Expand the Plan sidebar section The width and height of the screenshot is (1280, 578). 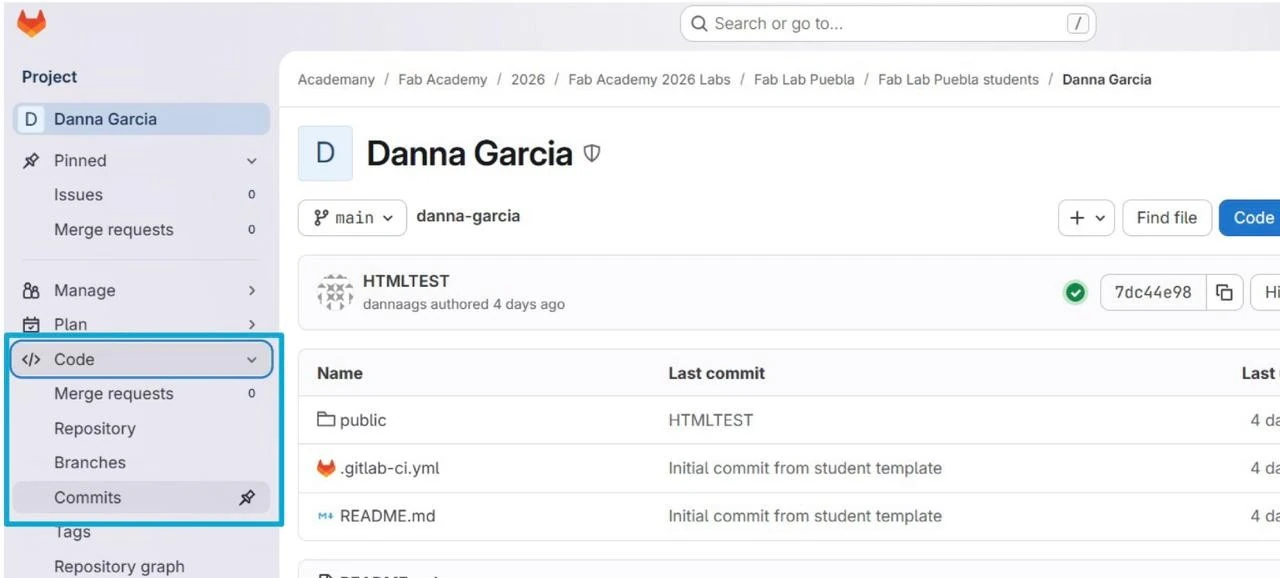(251, 324)
